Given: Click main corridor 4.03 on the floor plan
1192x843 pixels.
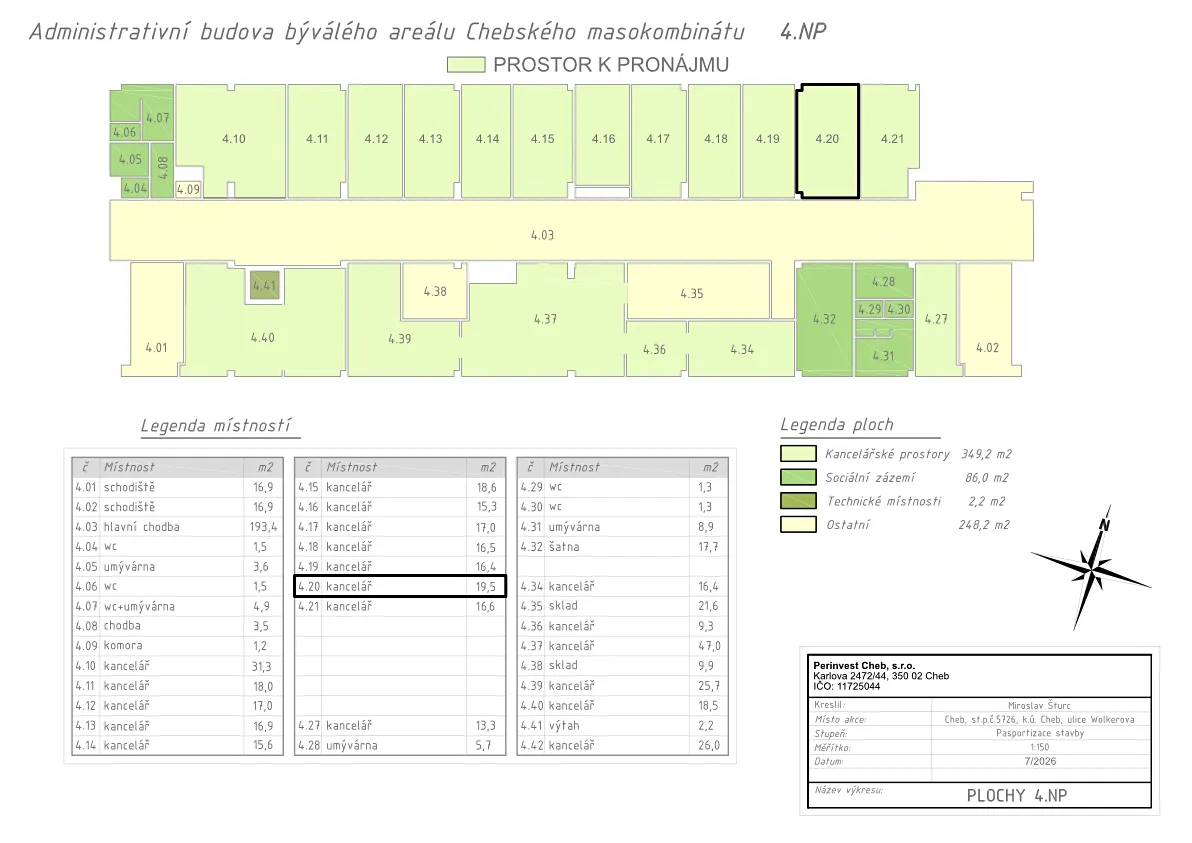Looking at the screenshot, I should [572, 230].
